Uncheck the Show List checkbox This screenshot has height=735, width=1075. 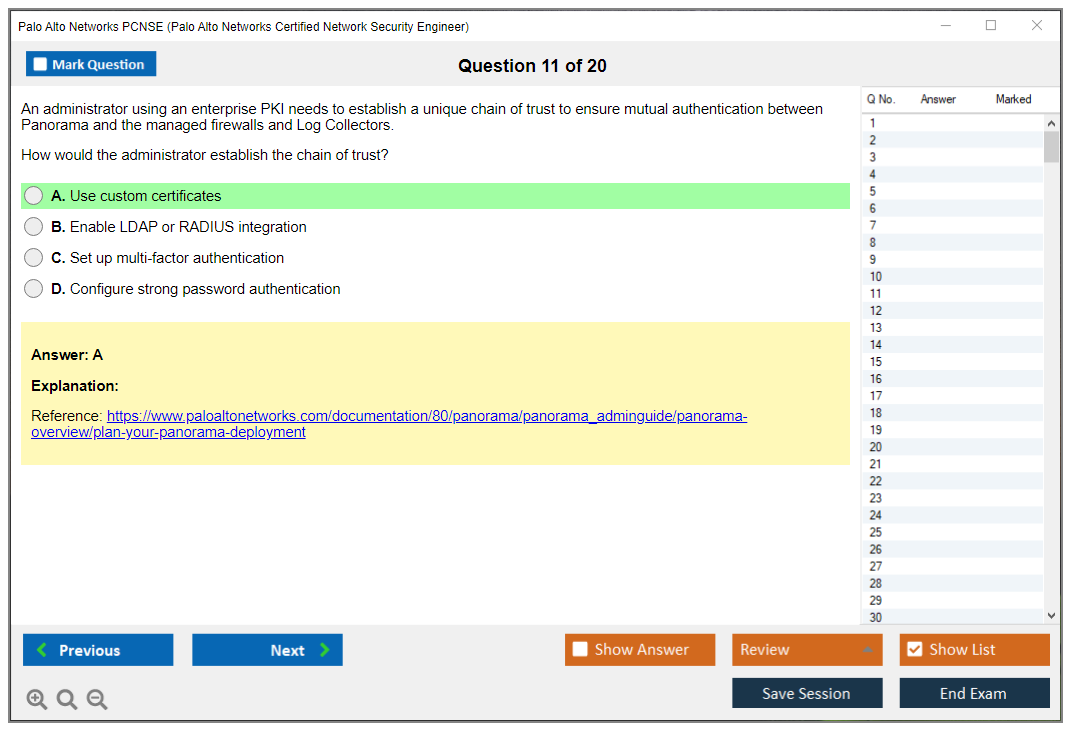[x=914, y=650]
